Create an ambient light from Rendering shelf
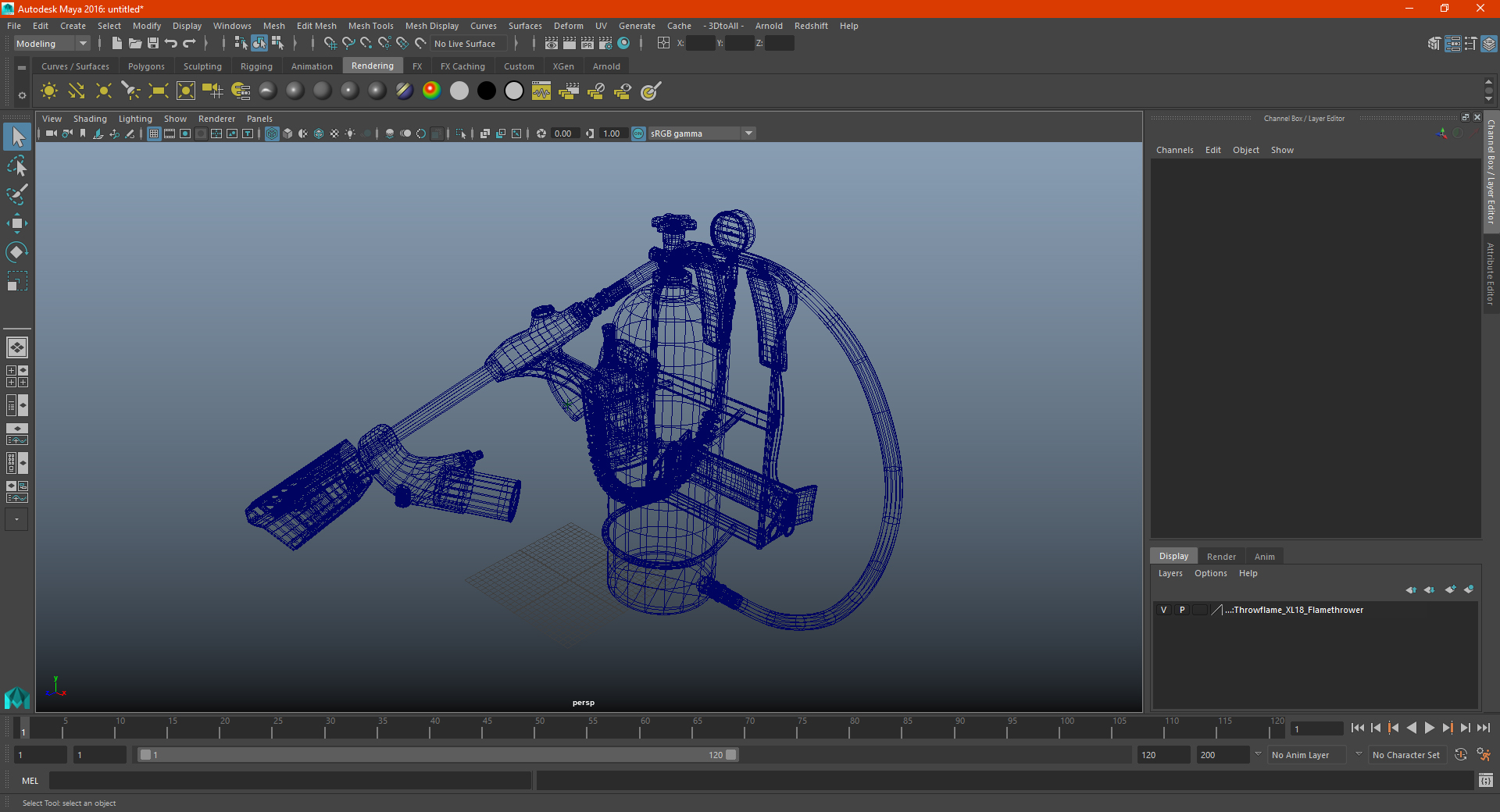 pos(49,91)
